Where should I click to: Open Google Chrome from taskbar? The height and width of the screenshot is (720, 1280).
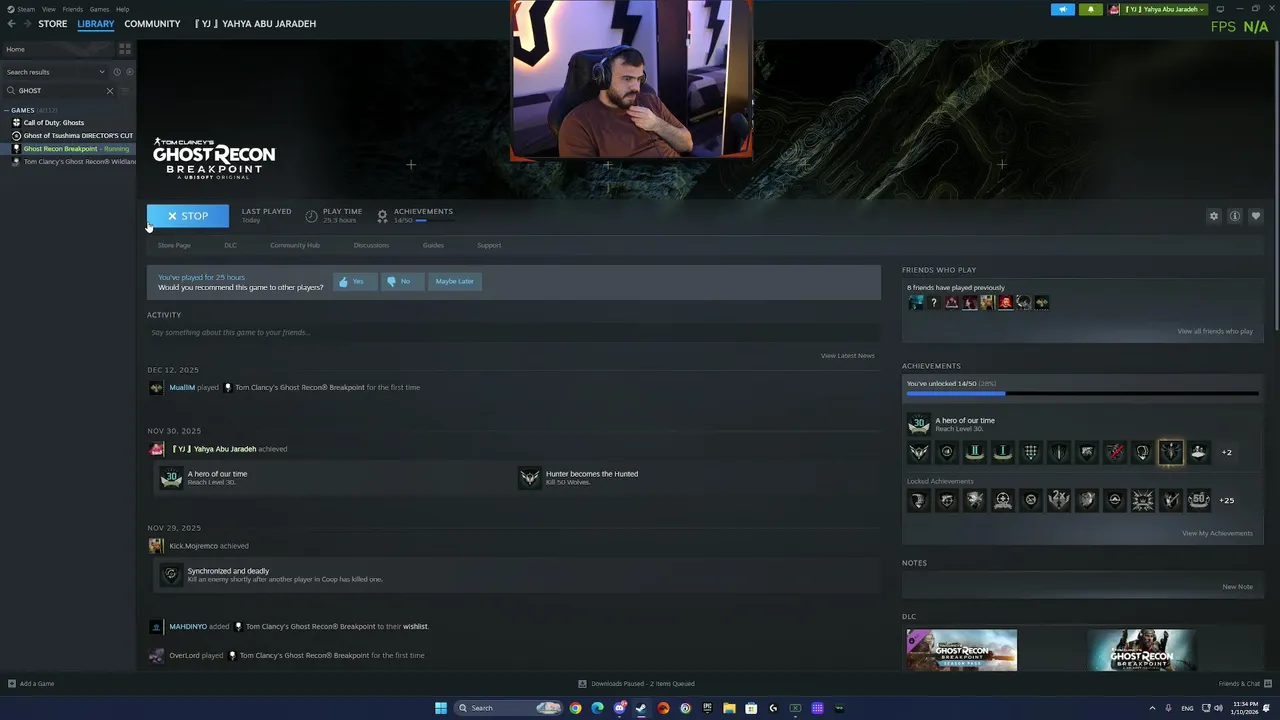tap(575, 708)
